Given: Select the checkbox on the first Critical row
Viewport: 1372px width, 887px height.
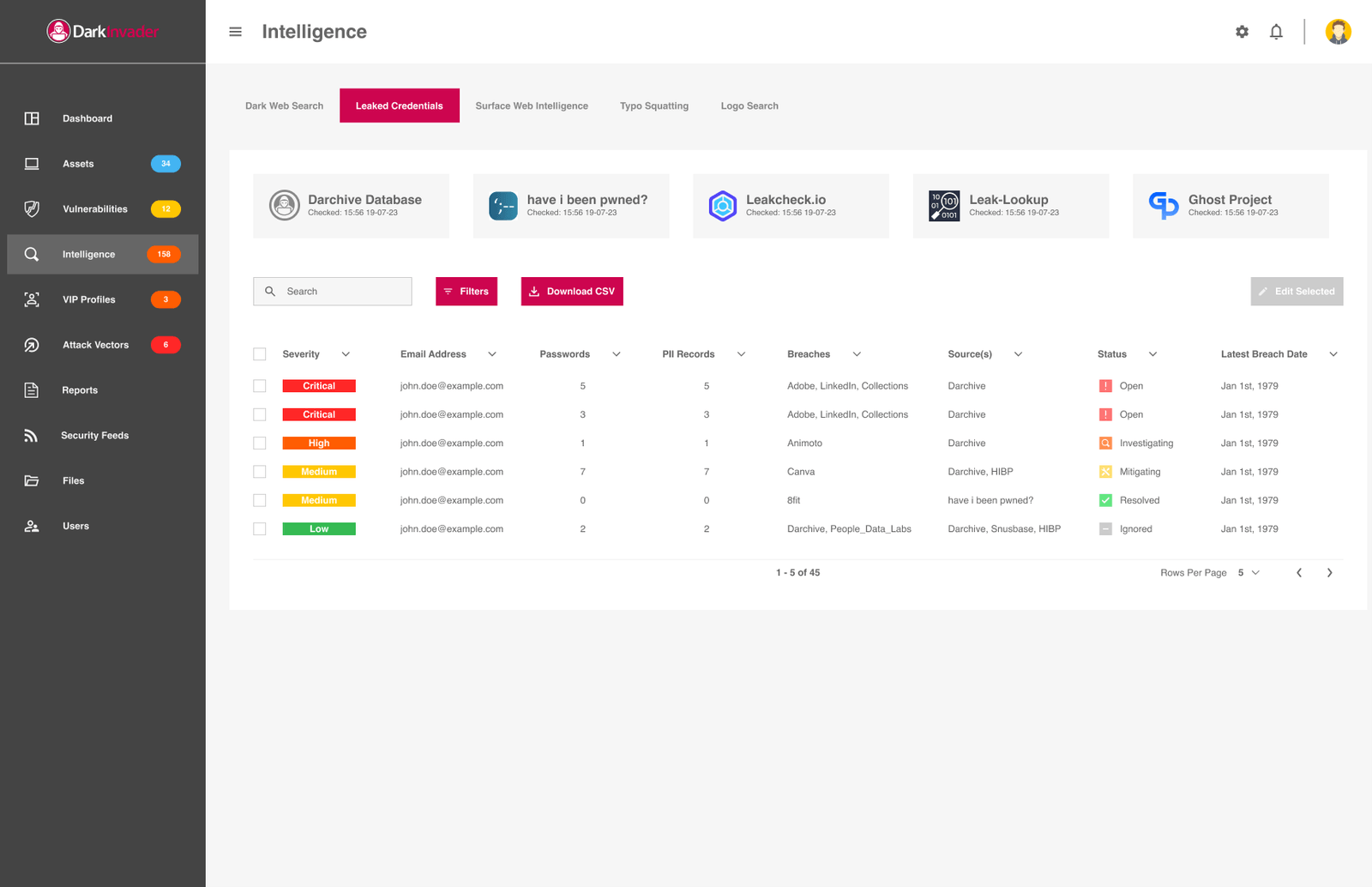Looking at the screenshot, I should tap(259, 385).
